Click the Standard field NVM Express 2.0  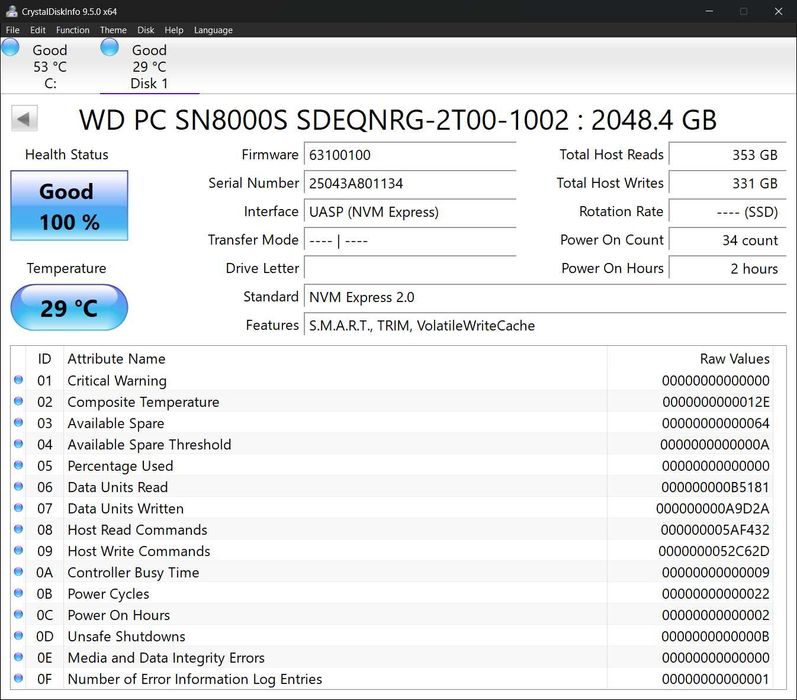[x=545, y=297]
